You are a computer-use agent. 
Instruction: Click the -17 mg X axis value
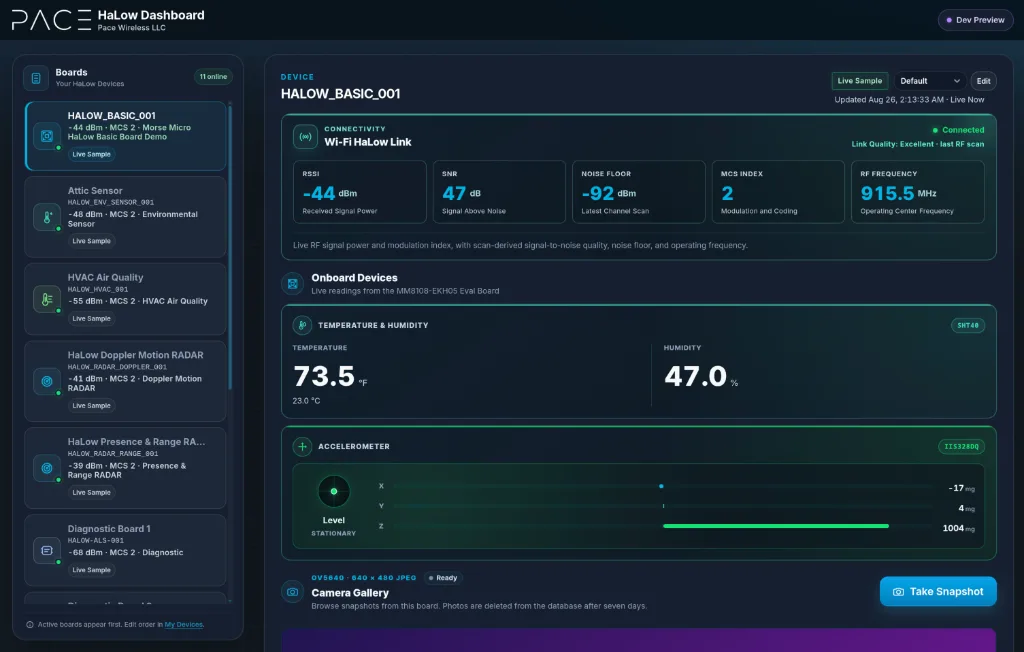click(x=961, y=488)
